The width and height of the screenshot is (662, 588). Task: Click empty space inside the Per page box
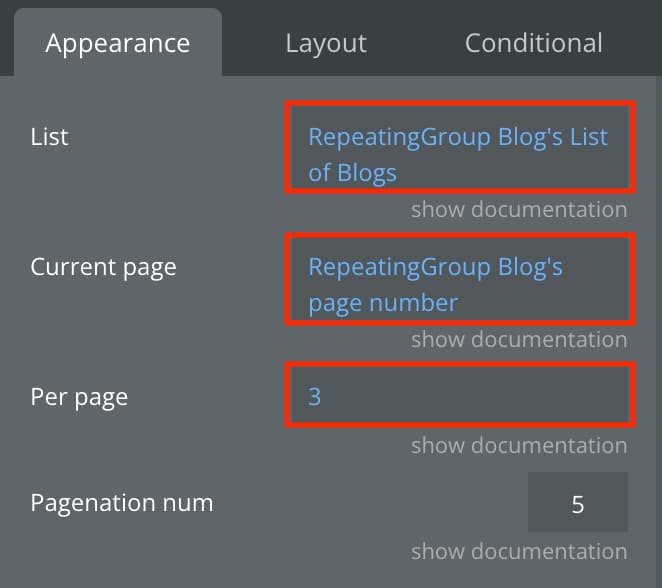click(x=473, y=396)
